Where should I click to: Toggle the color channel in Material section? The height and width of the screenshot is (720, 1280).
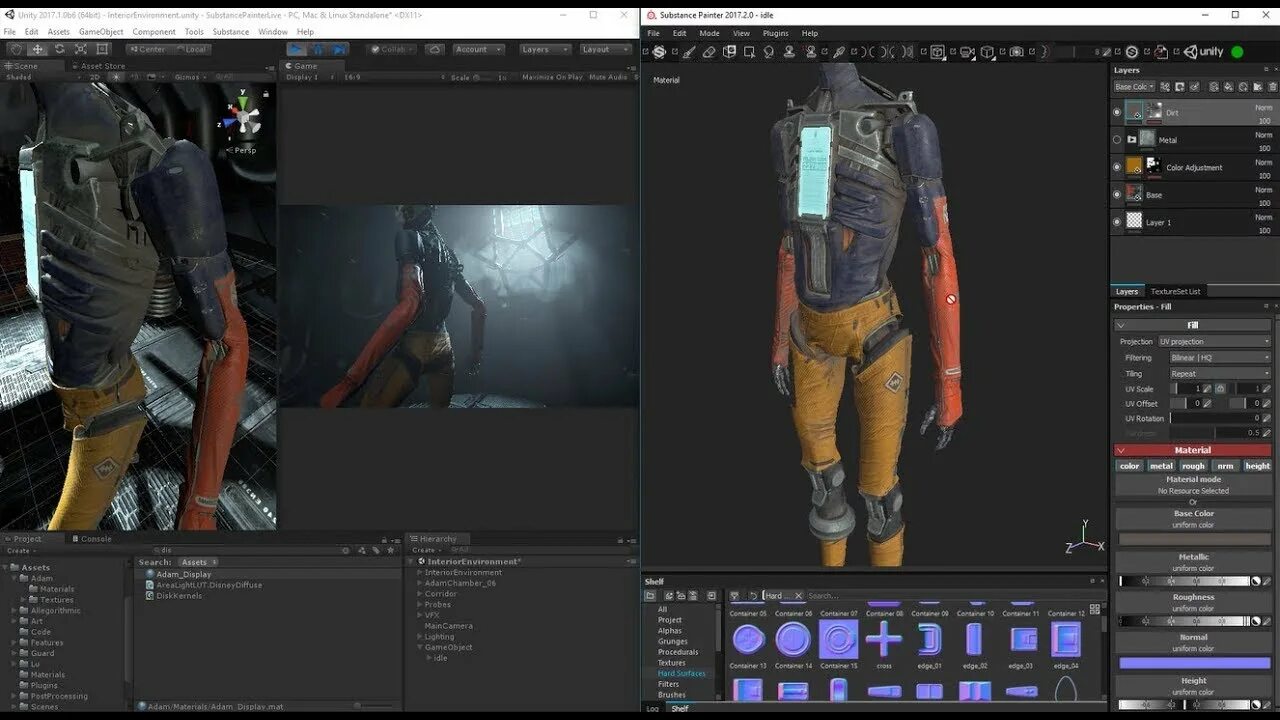[1130, 466]
